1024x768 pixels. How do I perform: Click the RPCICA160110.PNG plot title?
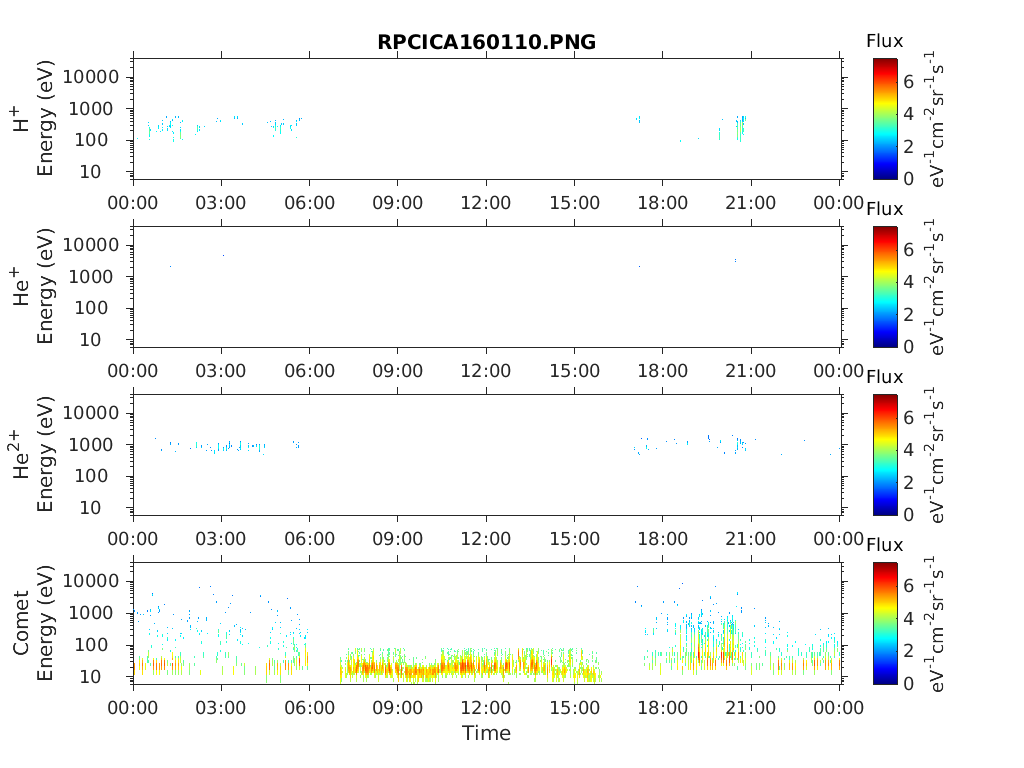point(487,42)
